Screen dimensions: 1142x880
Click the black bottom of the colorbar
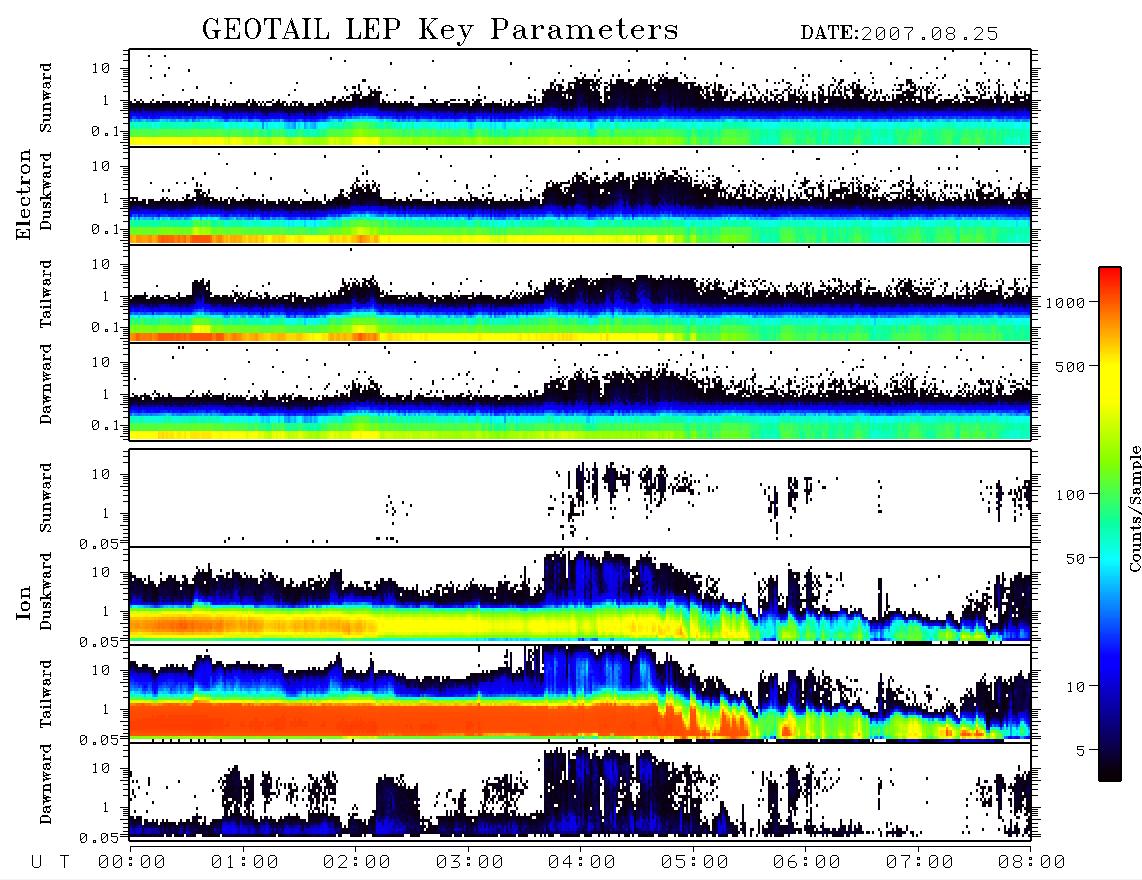click(x=1110, y=774)
